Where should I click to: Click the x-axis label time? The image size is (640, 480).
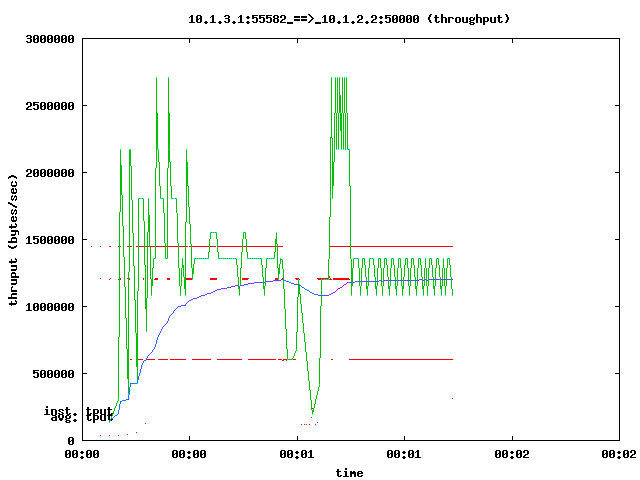tap(349, 472)
